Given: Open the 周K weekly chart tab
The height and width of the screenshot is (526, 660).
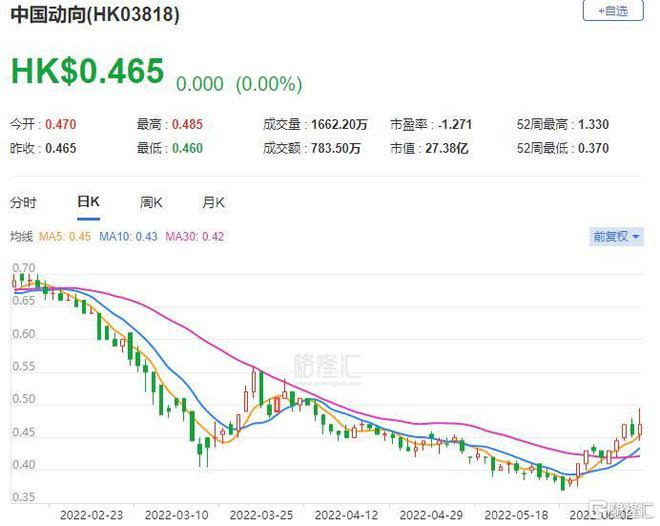Looking at the screenshot, I should [x=151, y=203].
